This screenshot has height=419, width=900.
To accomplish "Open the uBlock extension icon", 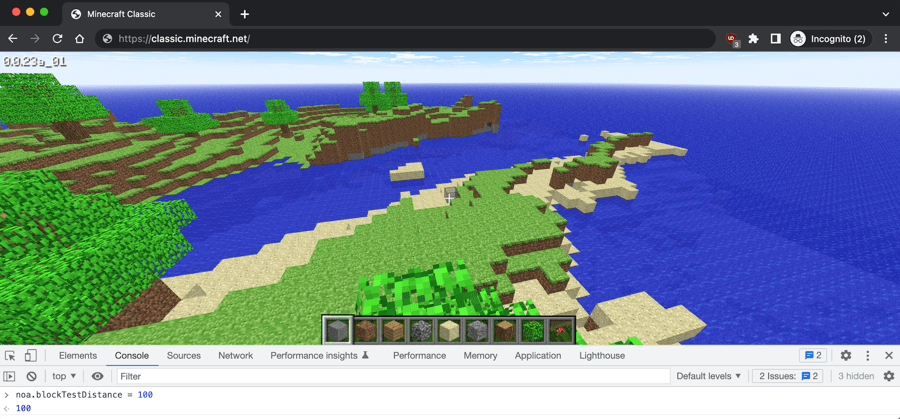I will [x=732, y=39].
